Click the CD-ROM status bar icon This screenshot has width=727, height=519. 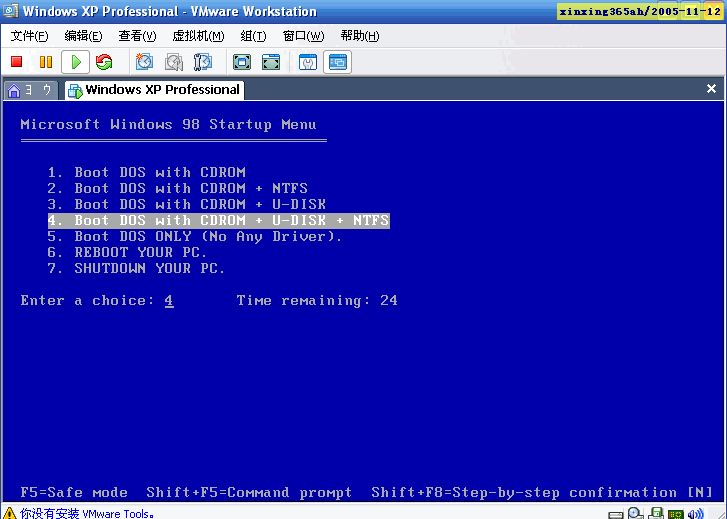636,513
